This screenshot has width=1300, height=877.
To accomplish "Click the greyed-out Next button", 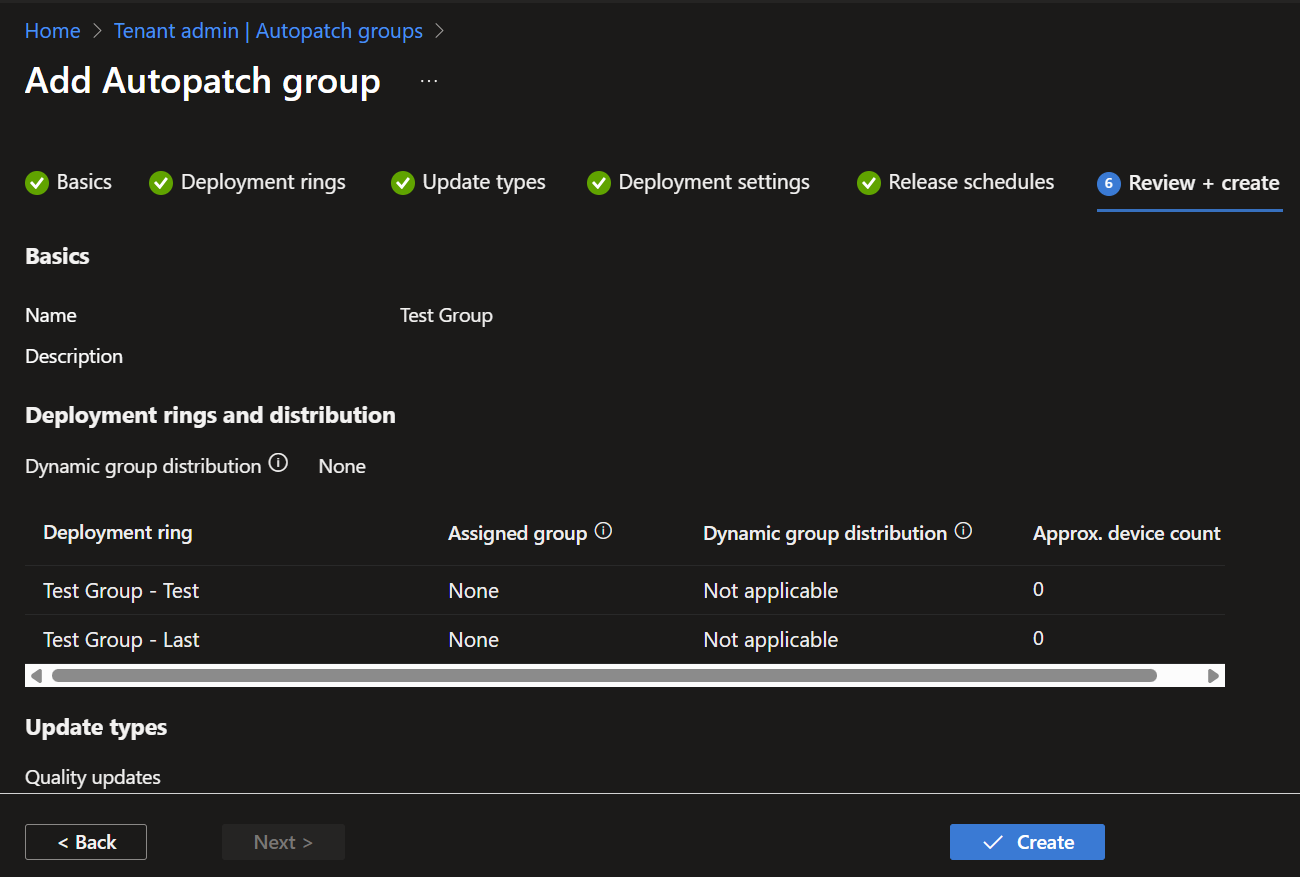I will 283,842.
